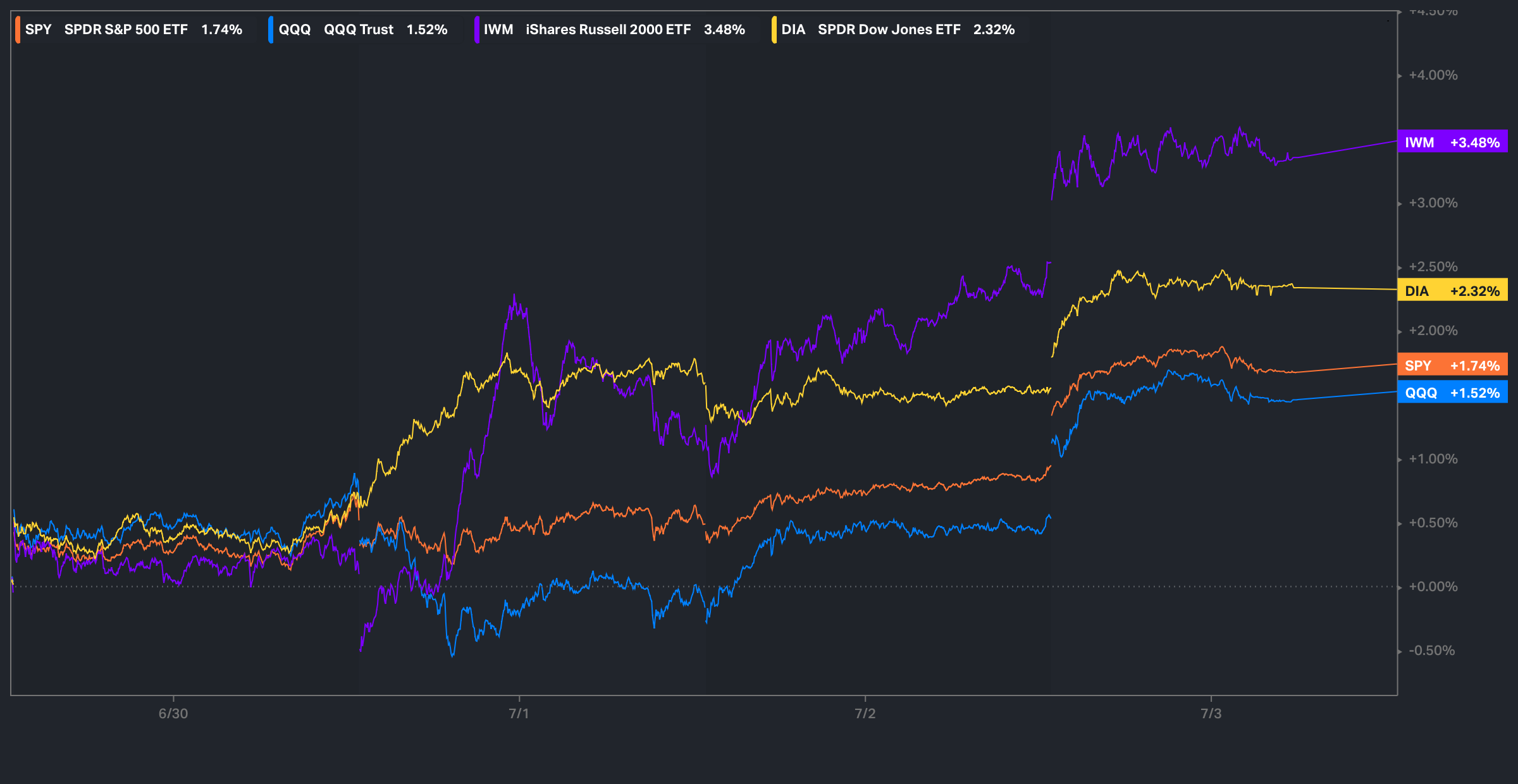
Task: Select QQQ Trust legend name
Action: (x=358, y=30)
